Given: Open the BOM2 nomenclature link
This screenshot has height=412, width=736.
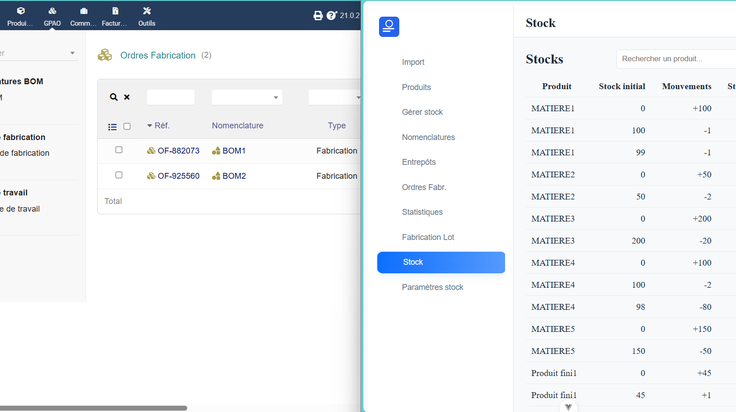Looking at the screenshot, I should click(234, 176).
